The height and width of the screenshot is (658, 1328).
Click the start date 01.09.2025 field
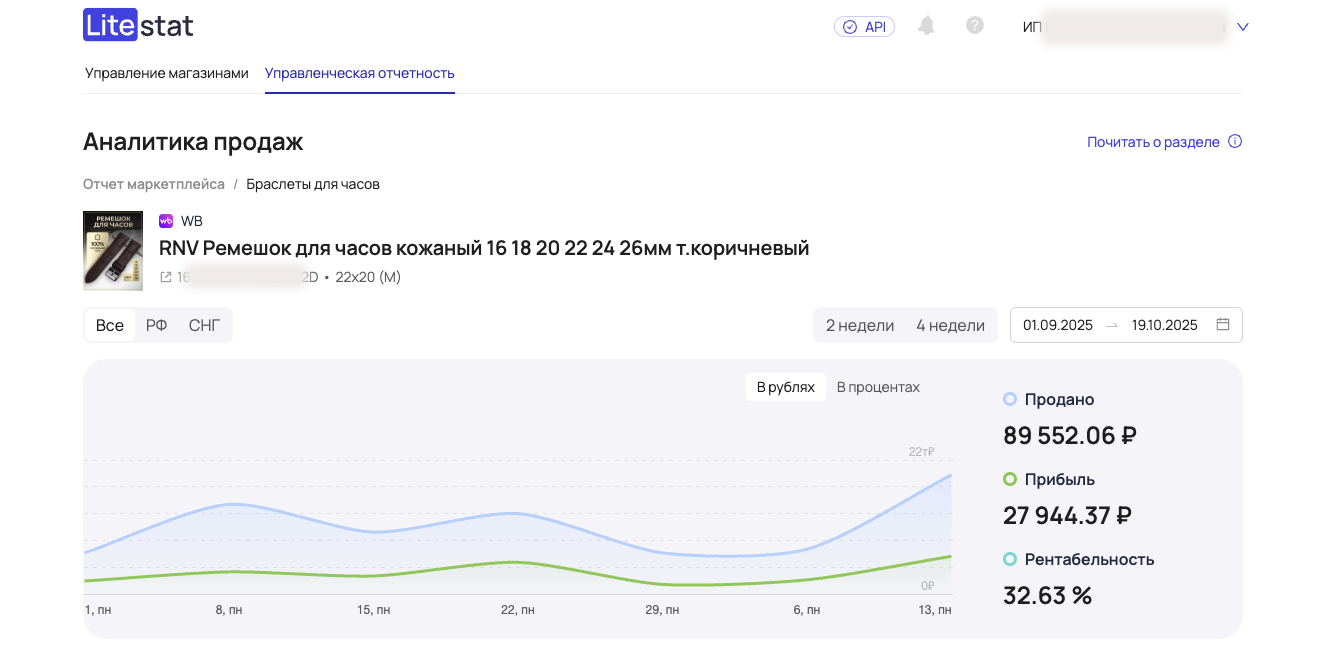1057,325
